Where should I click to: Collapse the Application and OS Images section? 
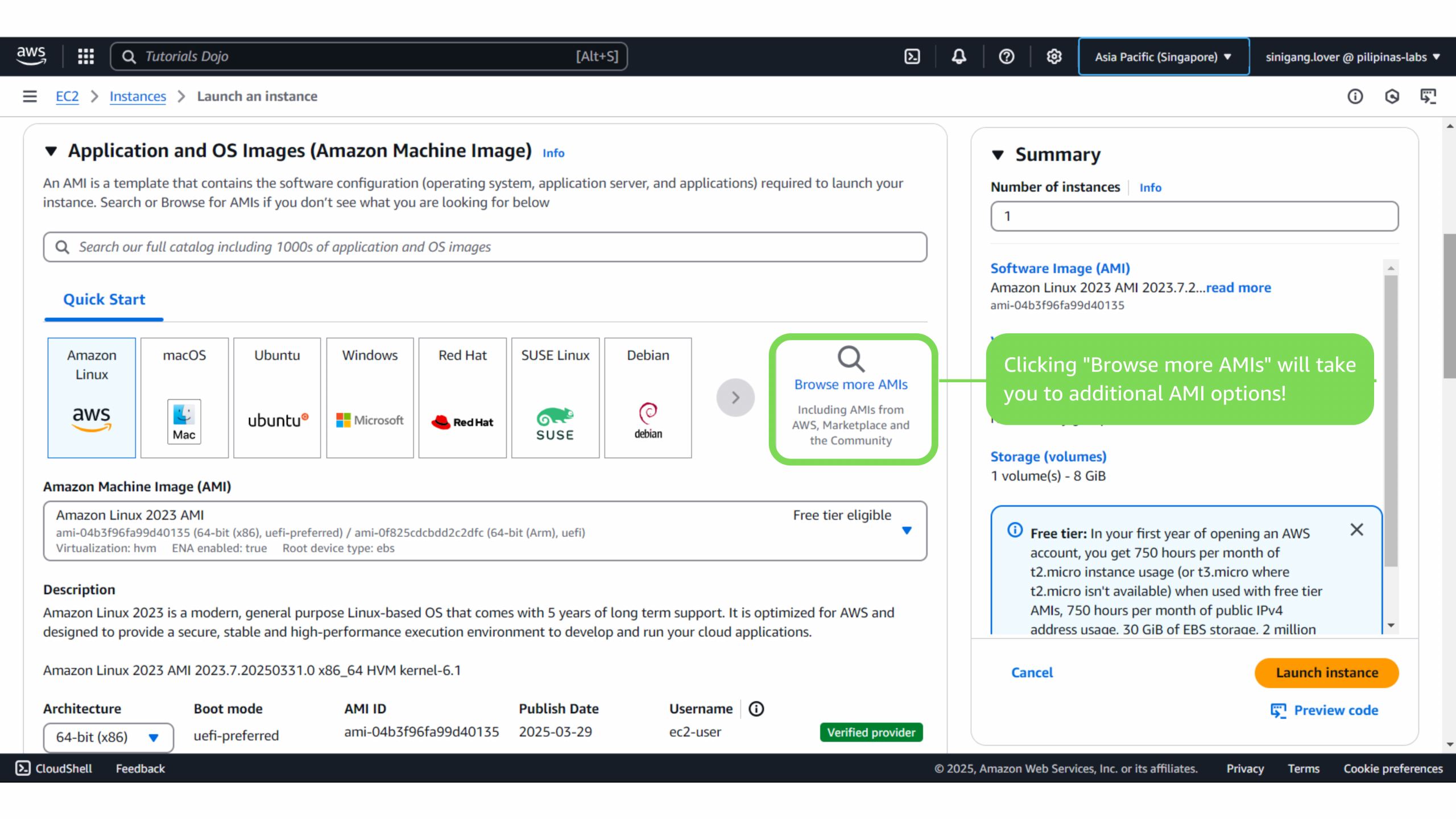pos(51,151)
